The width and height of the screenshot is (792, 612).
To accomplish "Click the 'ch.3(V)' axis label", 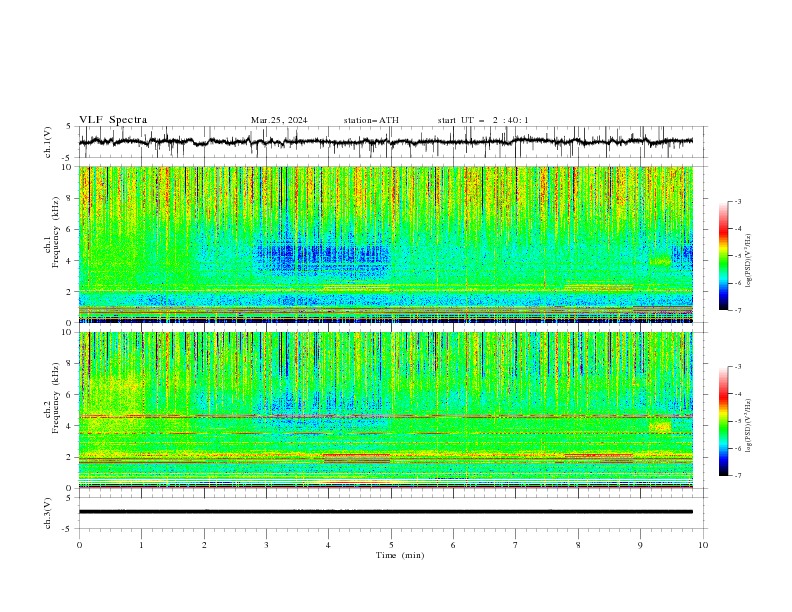I will [x=48, y=513].
